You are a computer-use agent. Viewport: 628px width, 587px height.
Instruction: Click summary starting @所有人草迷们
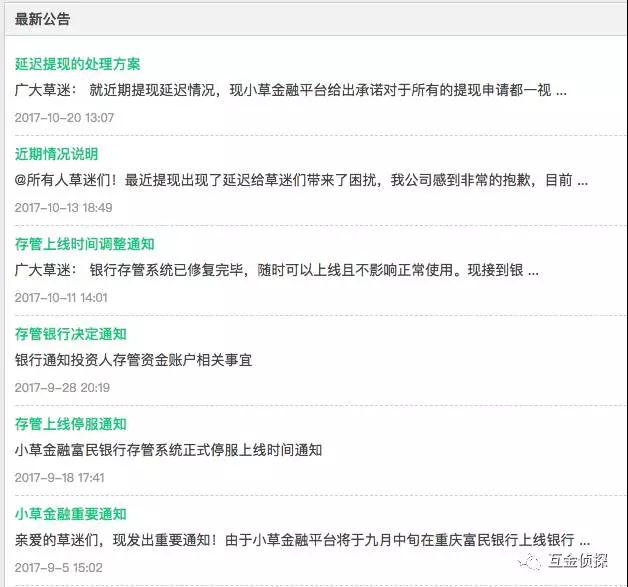click(x=300, y=180)
